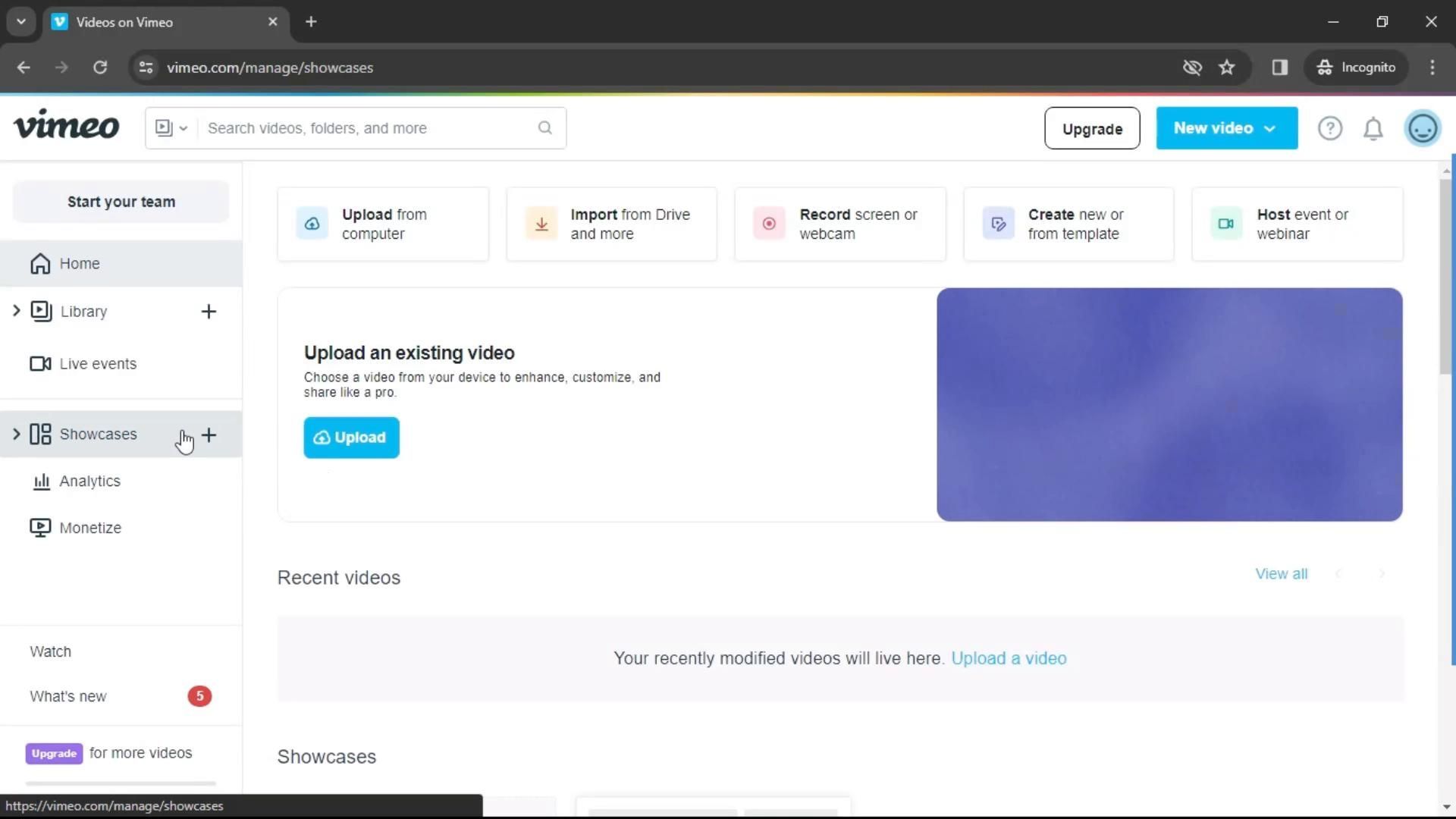The height and width of the screenshot is (819, 1456).
Task: Click into the search videos field
Action: 368,128
